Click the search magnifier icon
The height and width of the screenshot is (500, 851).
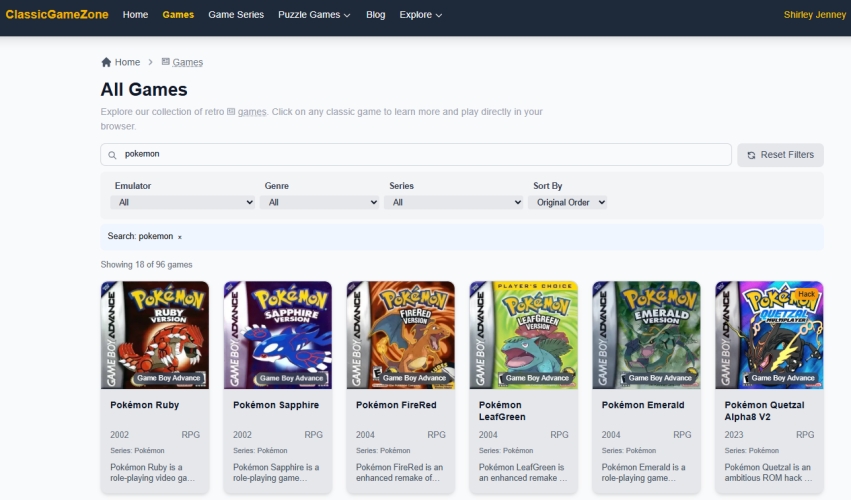pyautogui.click(x=112, y=155)
